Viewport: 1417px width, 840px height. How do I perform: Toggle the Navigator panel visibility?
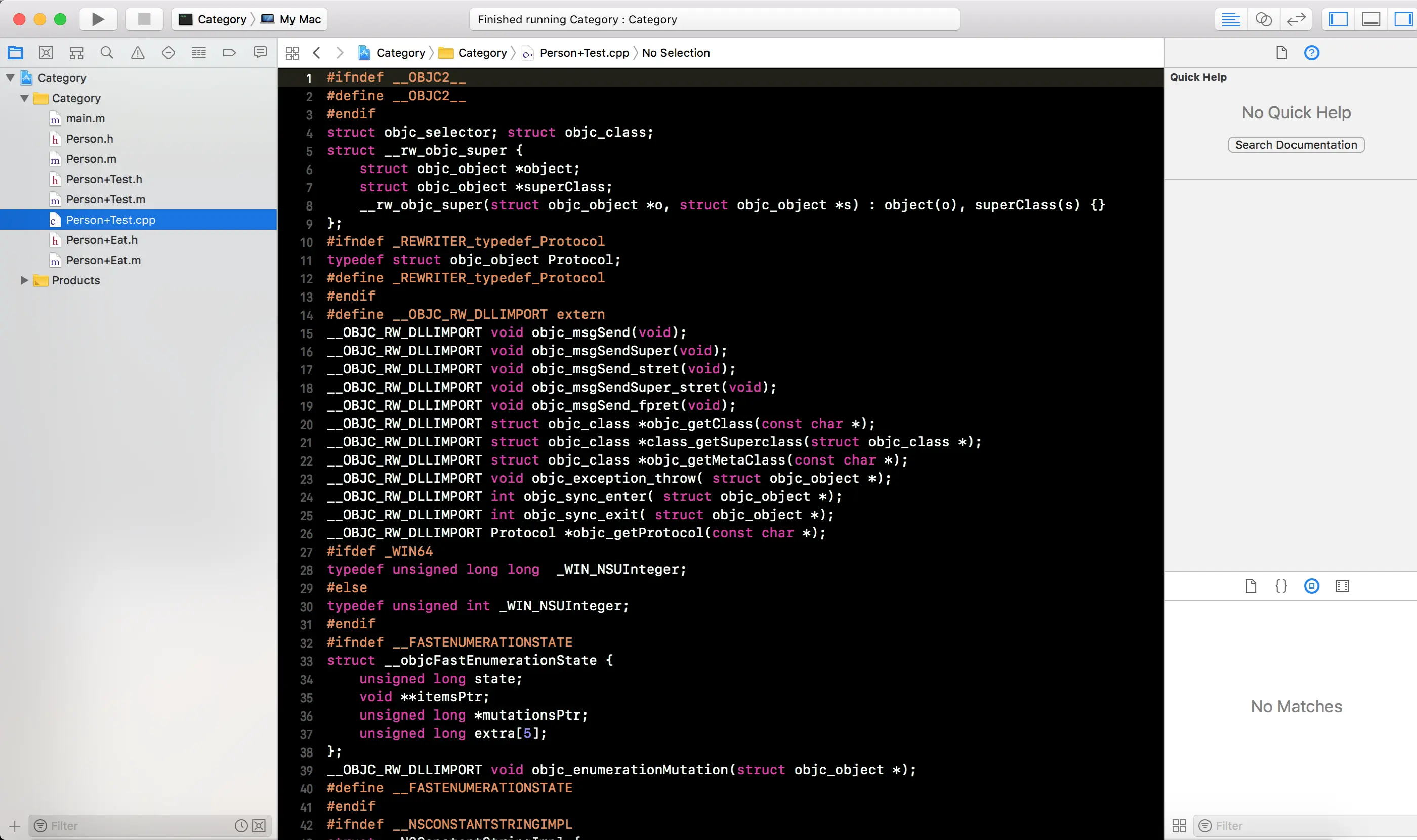coord(1339,19)
